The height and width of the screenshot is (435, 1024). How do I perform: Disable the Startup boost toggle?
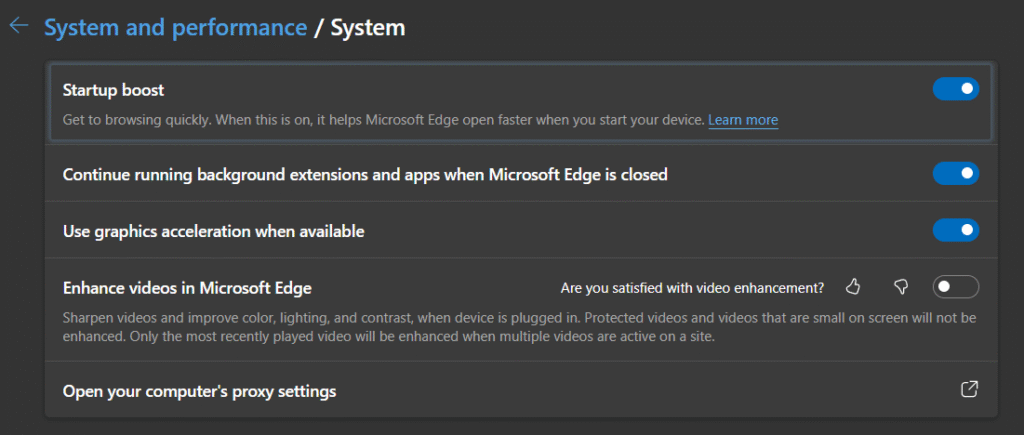[x=955, y=89]
